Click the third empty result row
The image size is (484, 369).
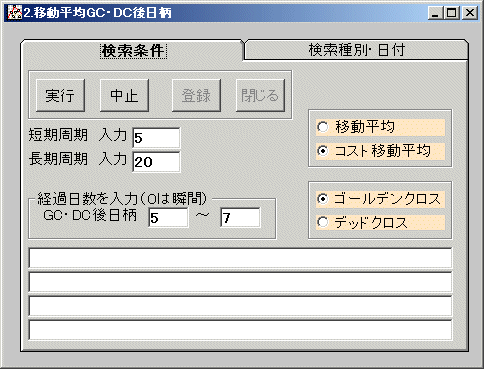[x=240, y=306]
